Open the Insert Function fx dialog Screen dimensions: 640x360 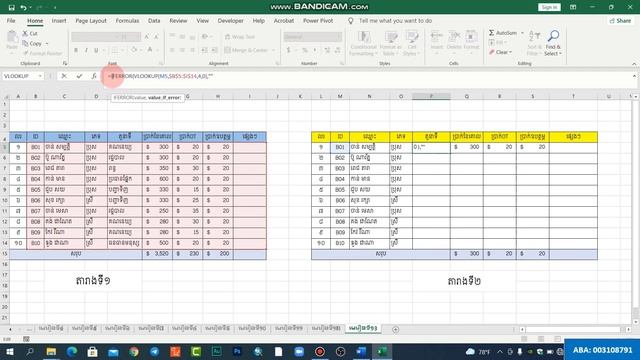click(93, 76)
